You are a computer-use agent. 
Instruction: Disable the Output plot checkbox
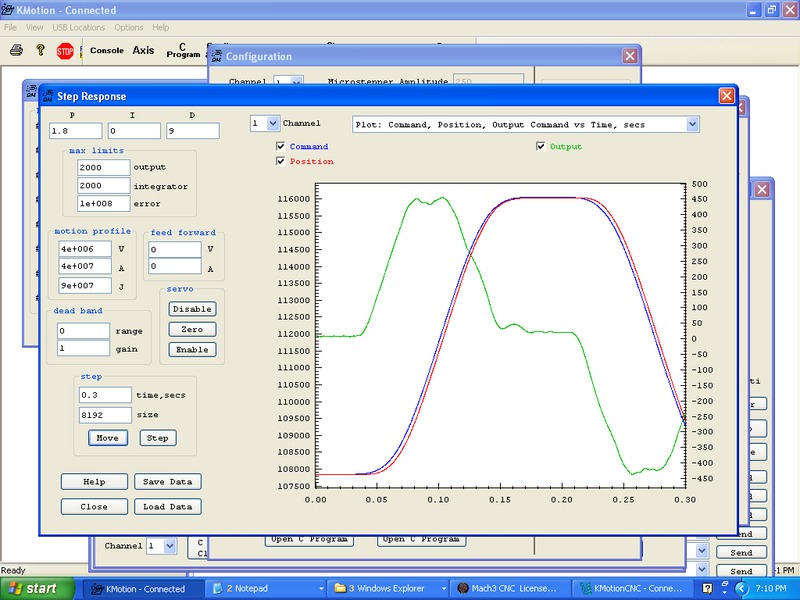coord(542,146)
